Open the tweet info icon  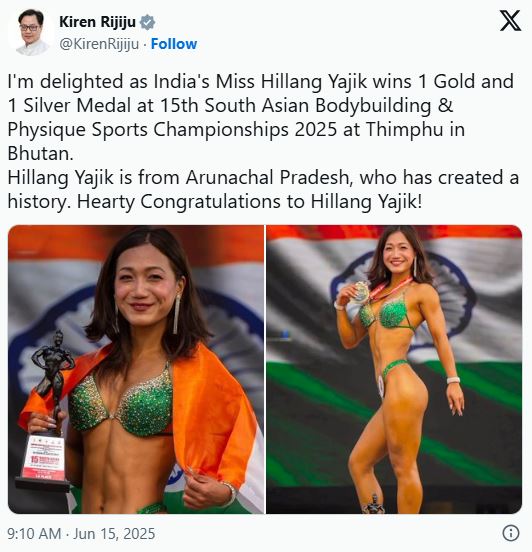511,533
